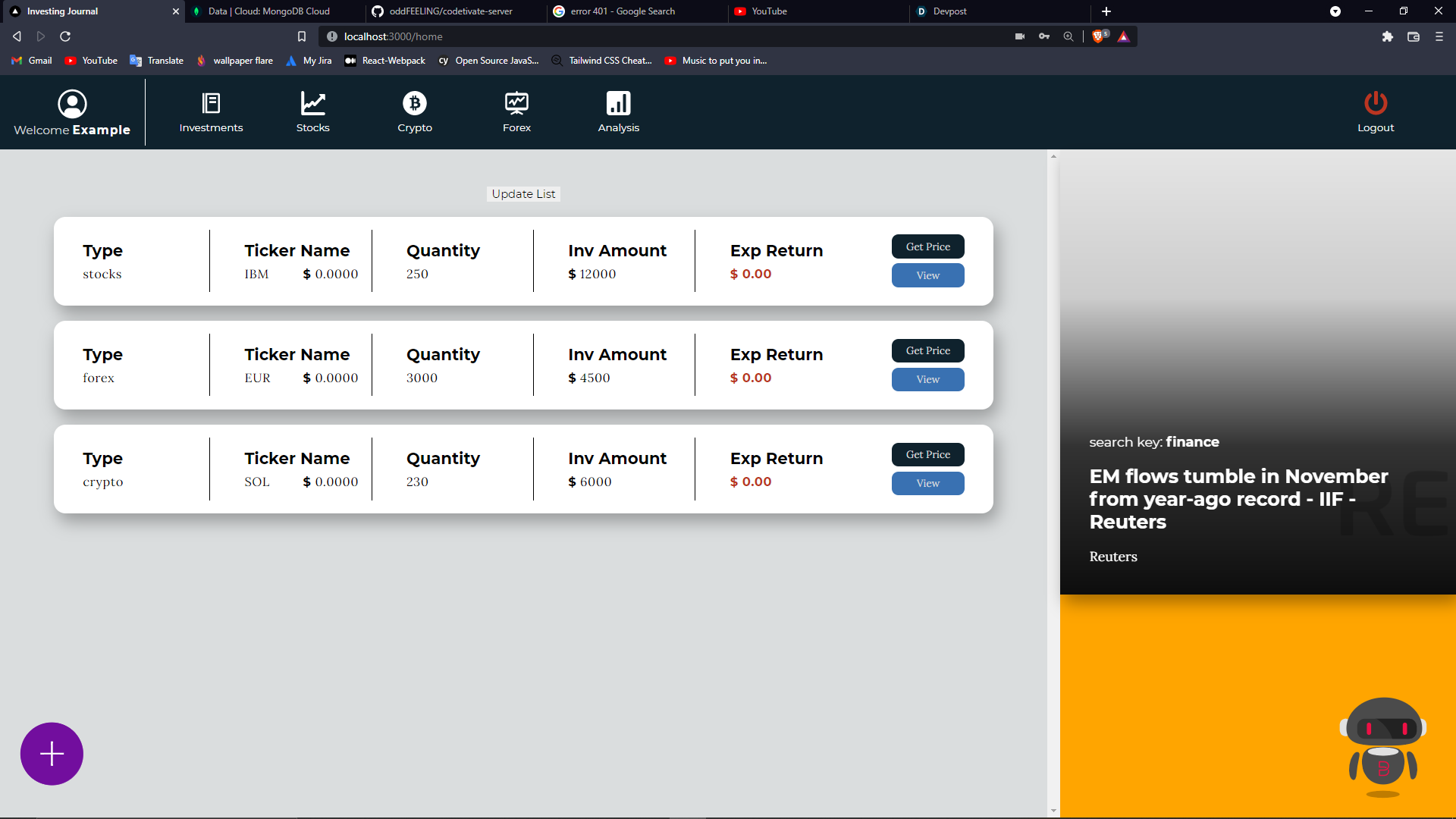1456x819 pixels.
Task: Get Price for IBM stock
Action: pos(927,246)
